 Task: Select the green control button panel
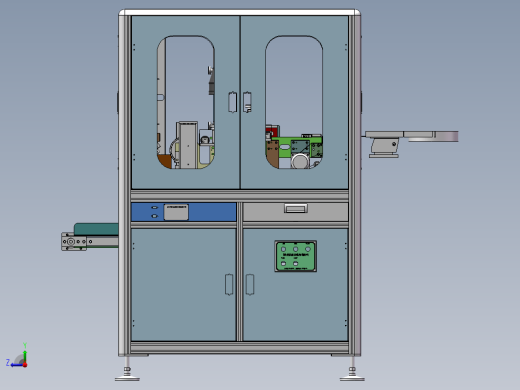(296, 256)
